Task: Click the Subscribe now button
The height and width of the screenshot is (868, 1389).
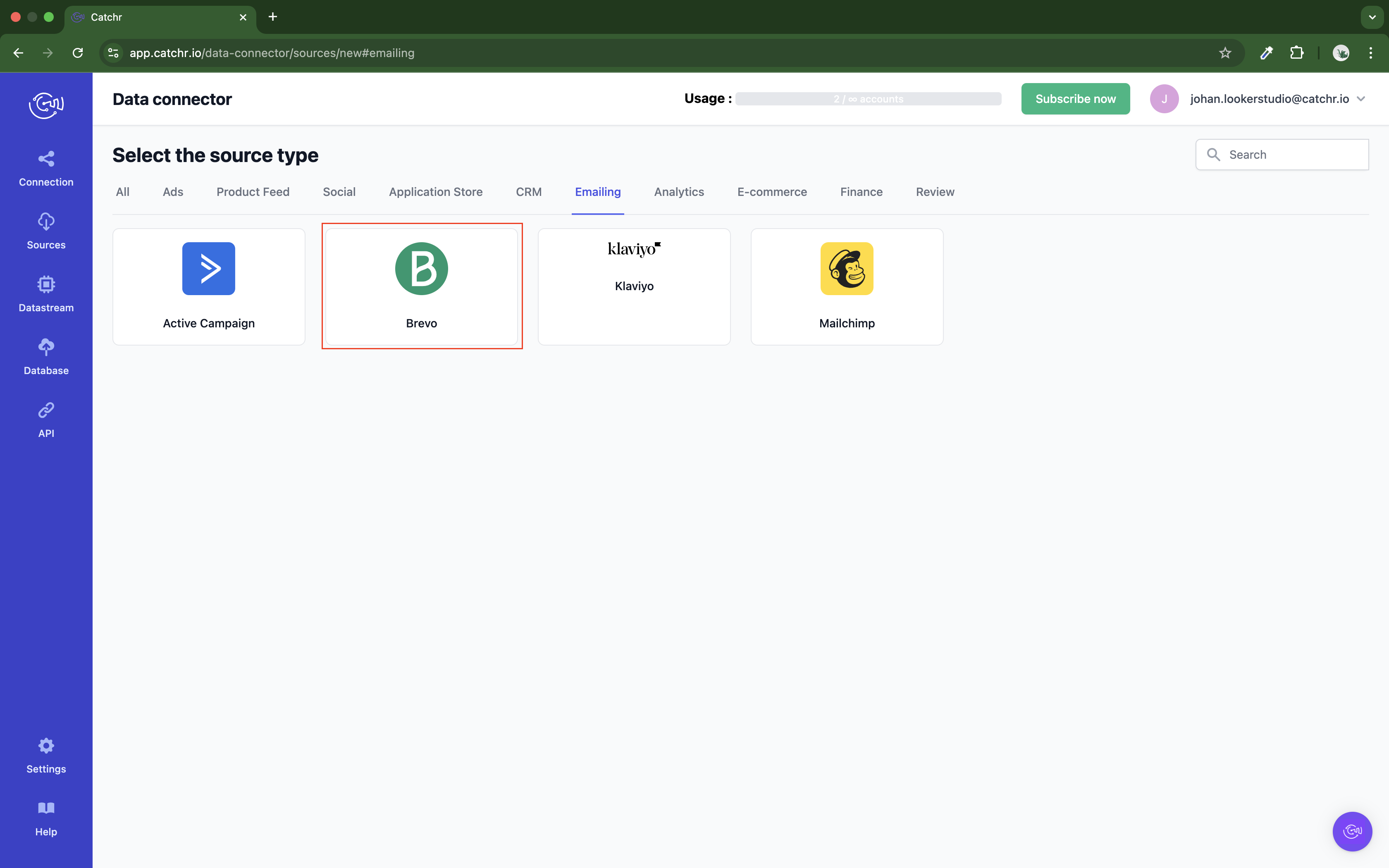Action: click(1075, 99)
